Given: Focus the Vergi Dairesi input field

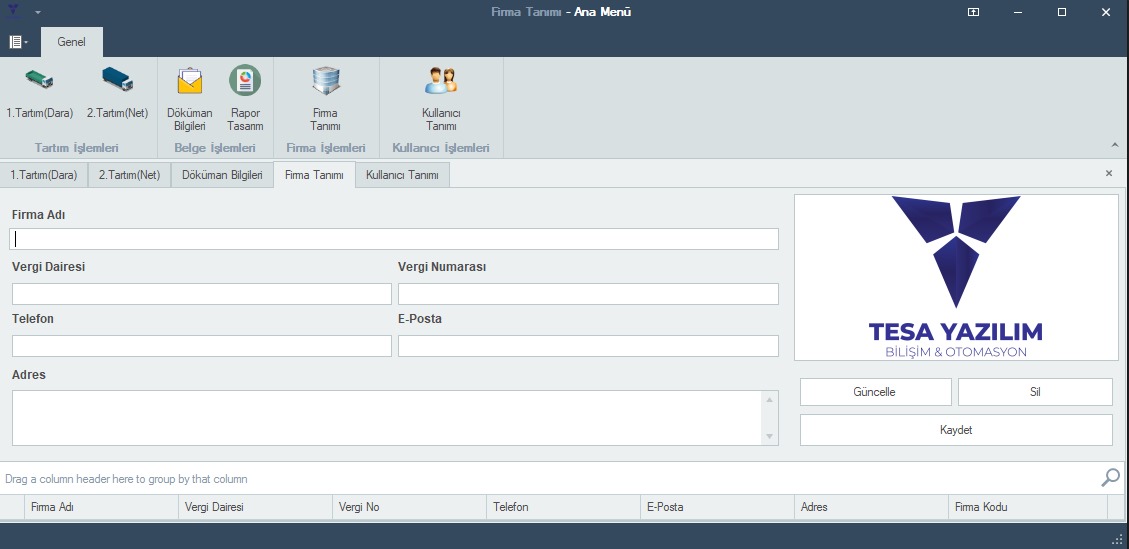Looking at the screenshot, I should point(202,294).
